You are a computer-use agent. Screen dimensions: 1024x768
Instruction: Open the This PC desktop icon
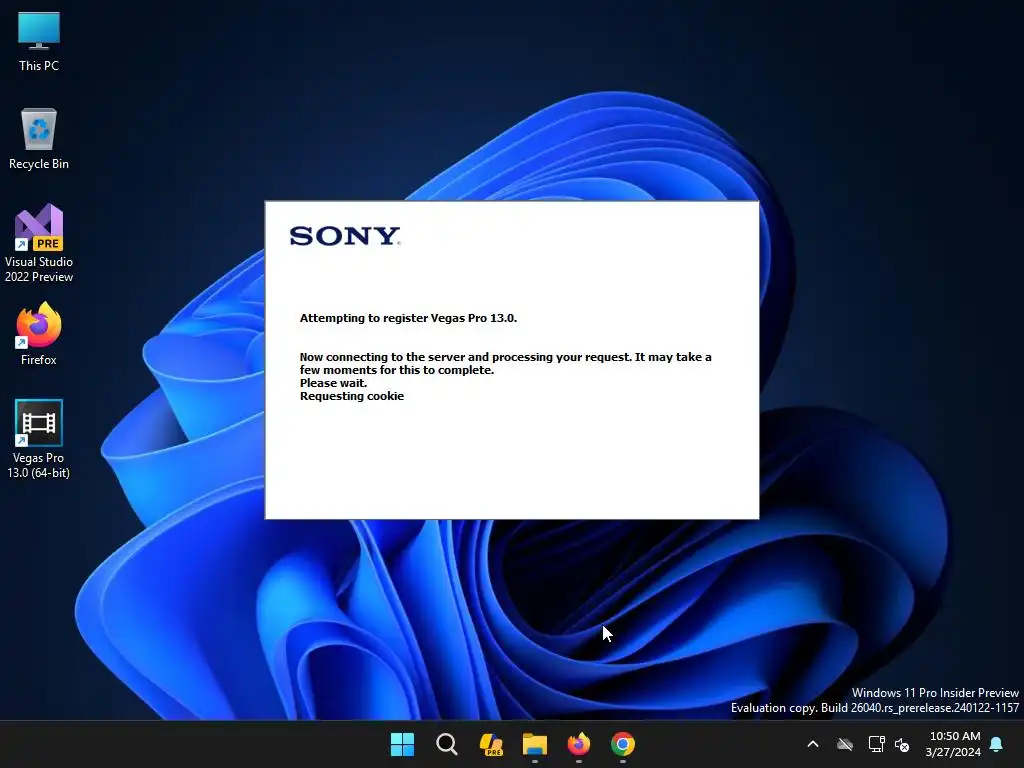coord(39,42)
